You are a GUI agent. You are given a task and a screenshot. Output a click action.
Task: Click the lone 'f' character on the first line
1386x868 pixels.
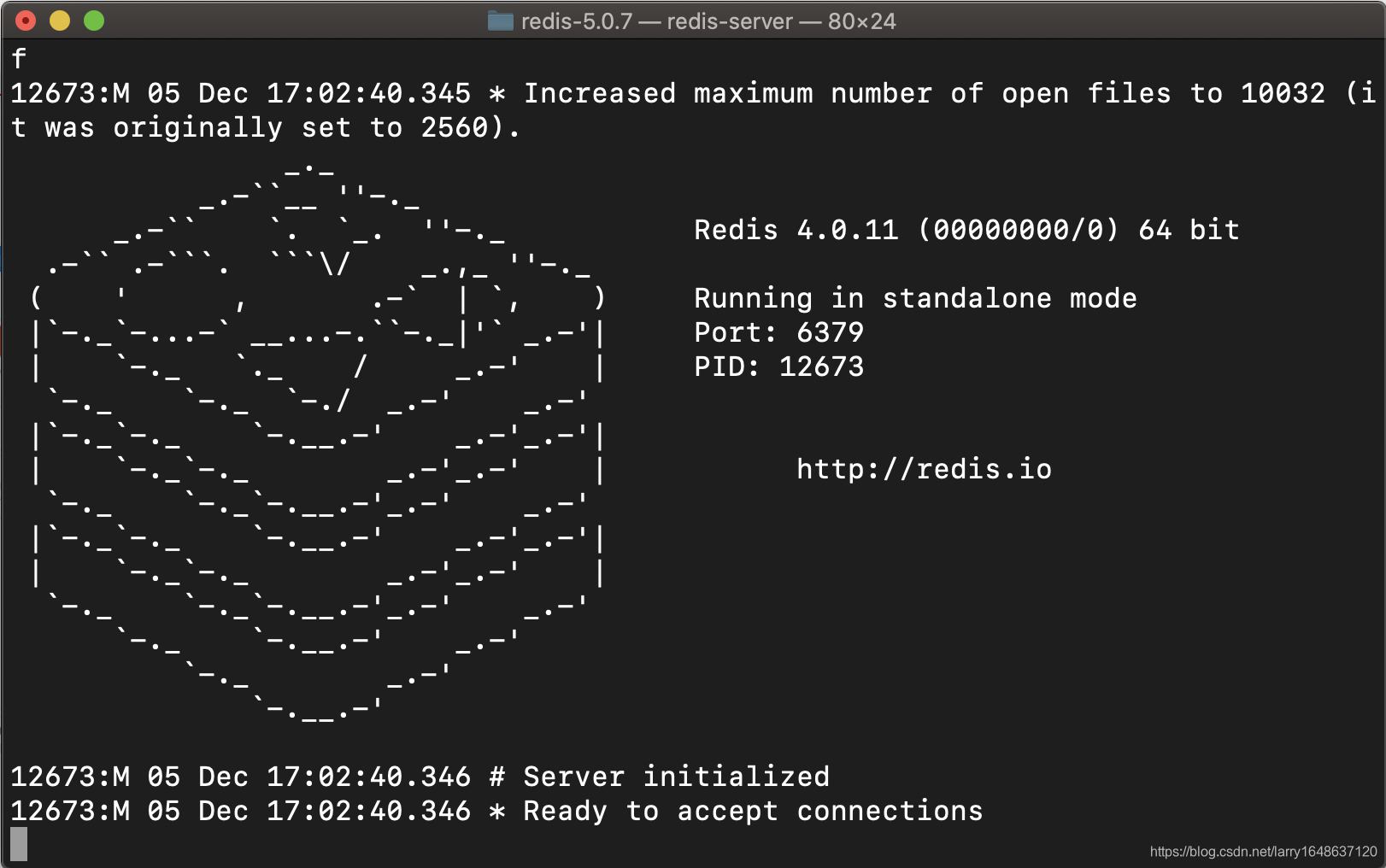[19, 59]
